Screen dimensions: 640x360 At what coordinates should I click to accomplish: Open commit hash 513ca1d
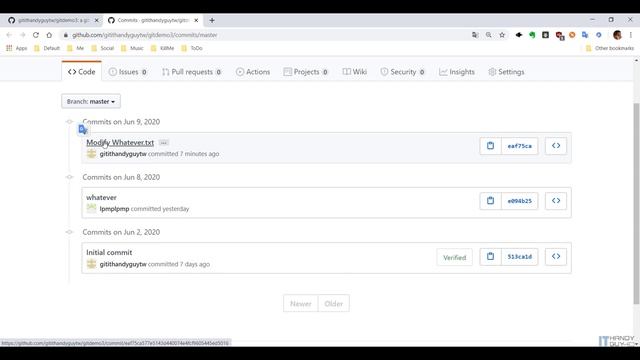[x=520, y=257]
